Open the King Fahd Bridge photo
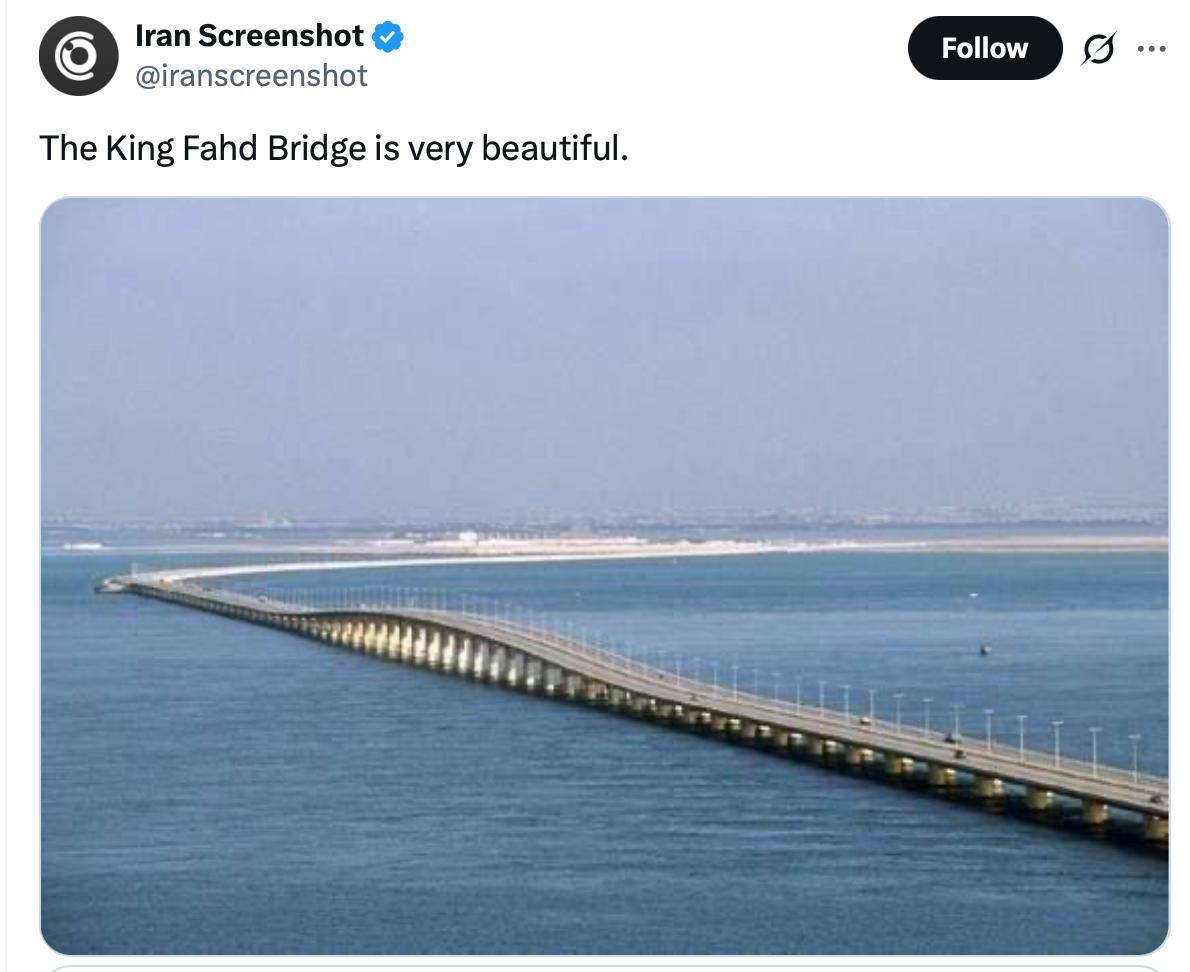Image resolution: width=1190 pixels, height=972 pixels. 604,576
